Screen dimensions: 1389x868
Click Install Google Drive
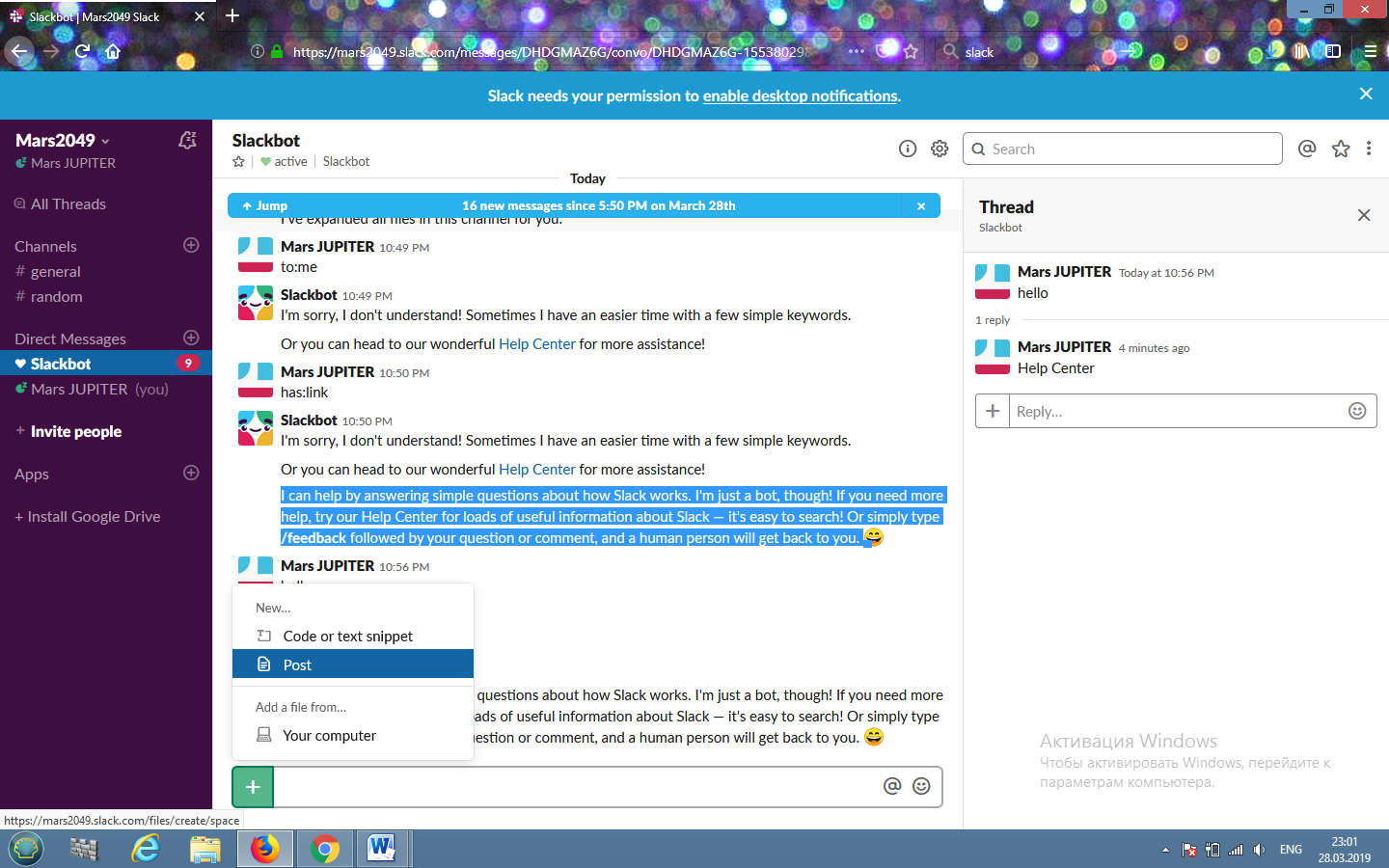tap(88, 516)
